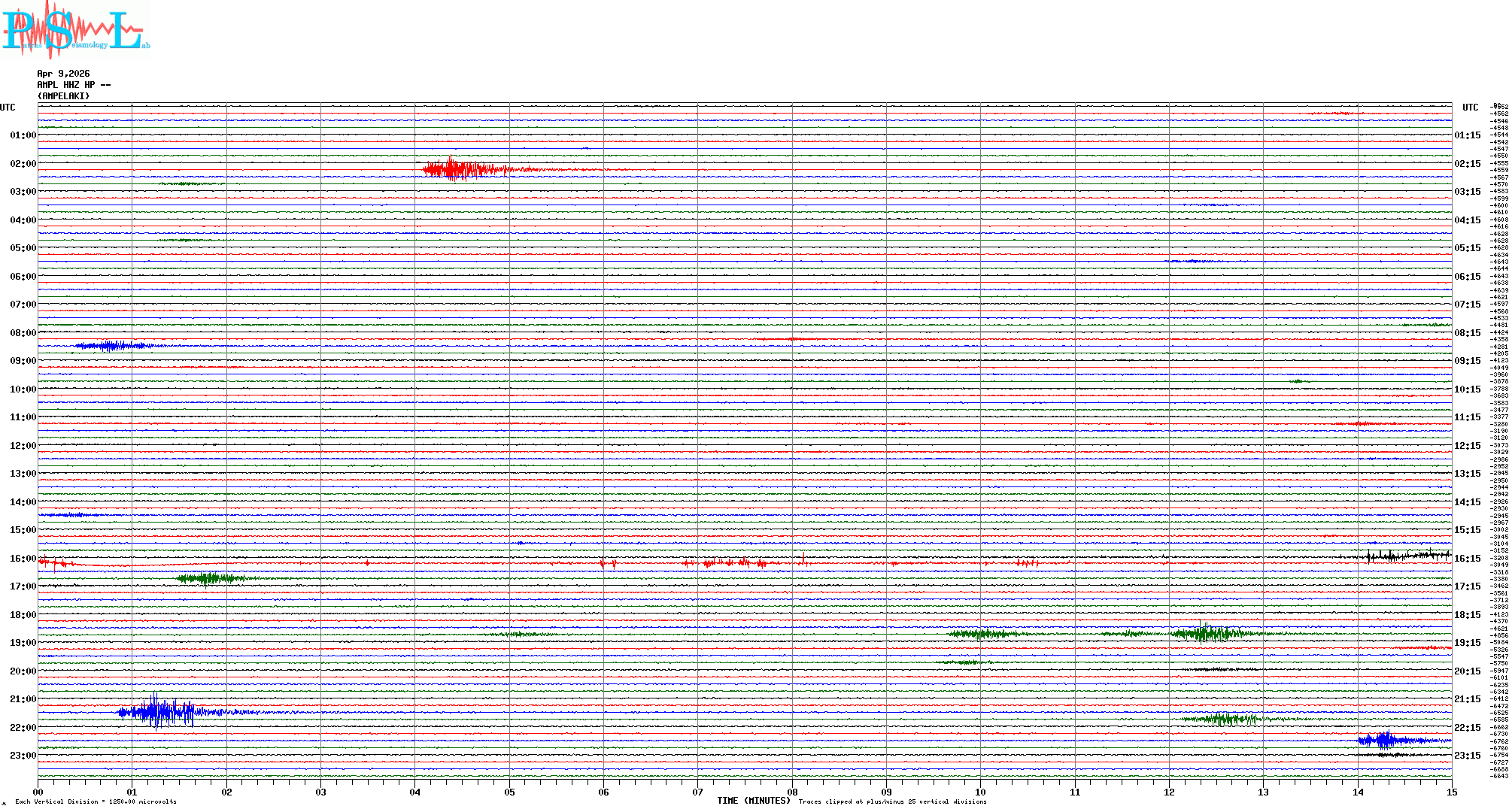Click the (AMPELAKI) station name
1512x812 pixels.
tap(63, 96)
